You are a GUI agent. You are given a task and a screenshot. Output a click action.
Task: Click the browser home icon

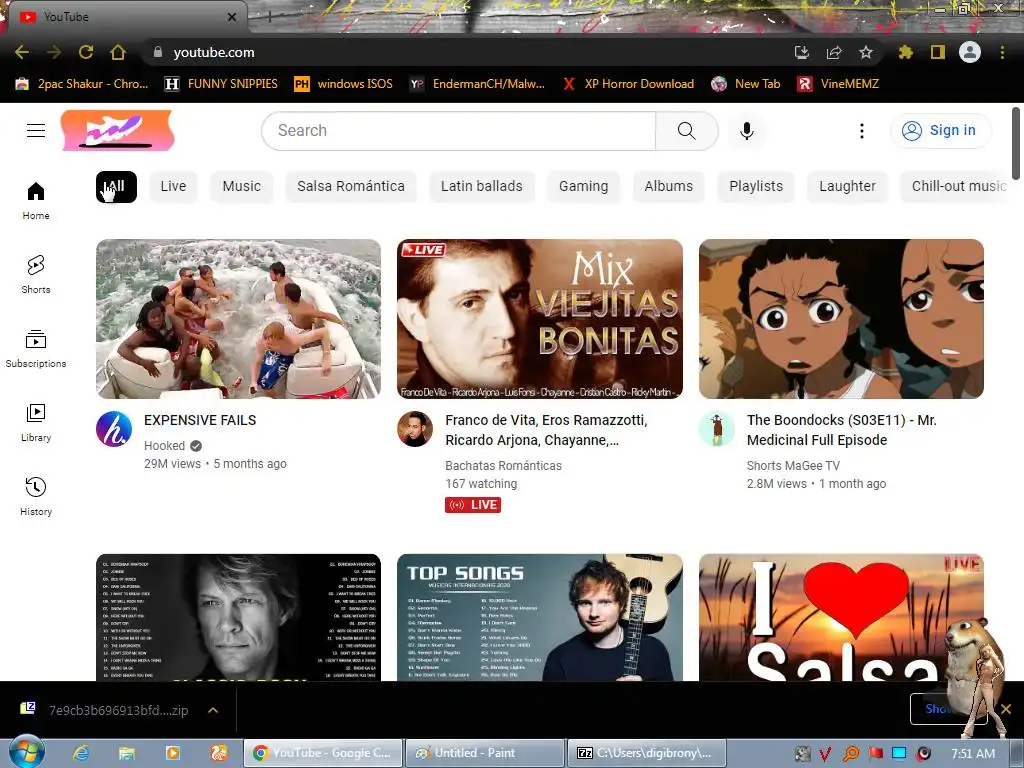[x=118, y=52]
